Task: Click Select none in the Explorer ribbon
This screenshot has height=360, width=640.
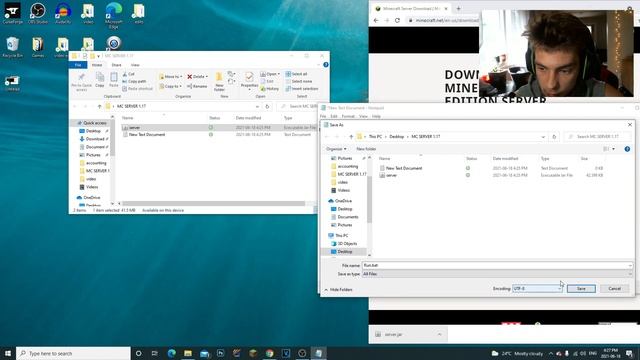Action: click(x=299, y=81)
